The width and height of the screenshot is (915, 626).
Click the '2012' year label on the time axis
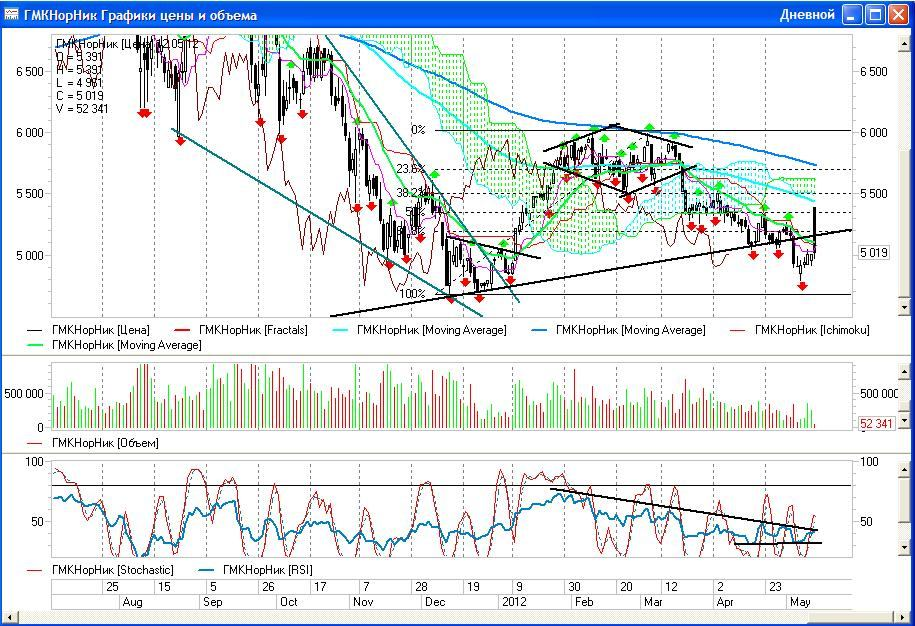(x=514, y=602)
